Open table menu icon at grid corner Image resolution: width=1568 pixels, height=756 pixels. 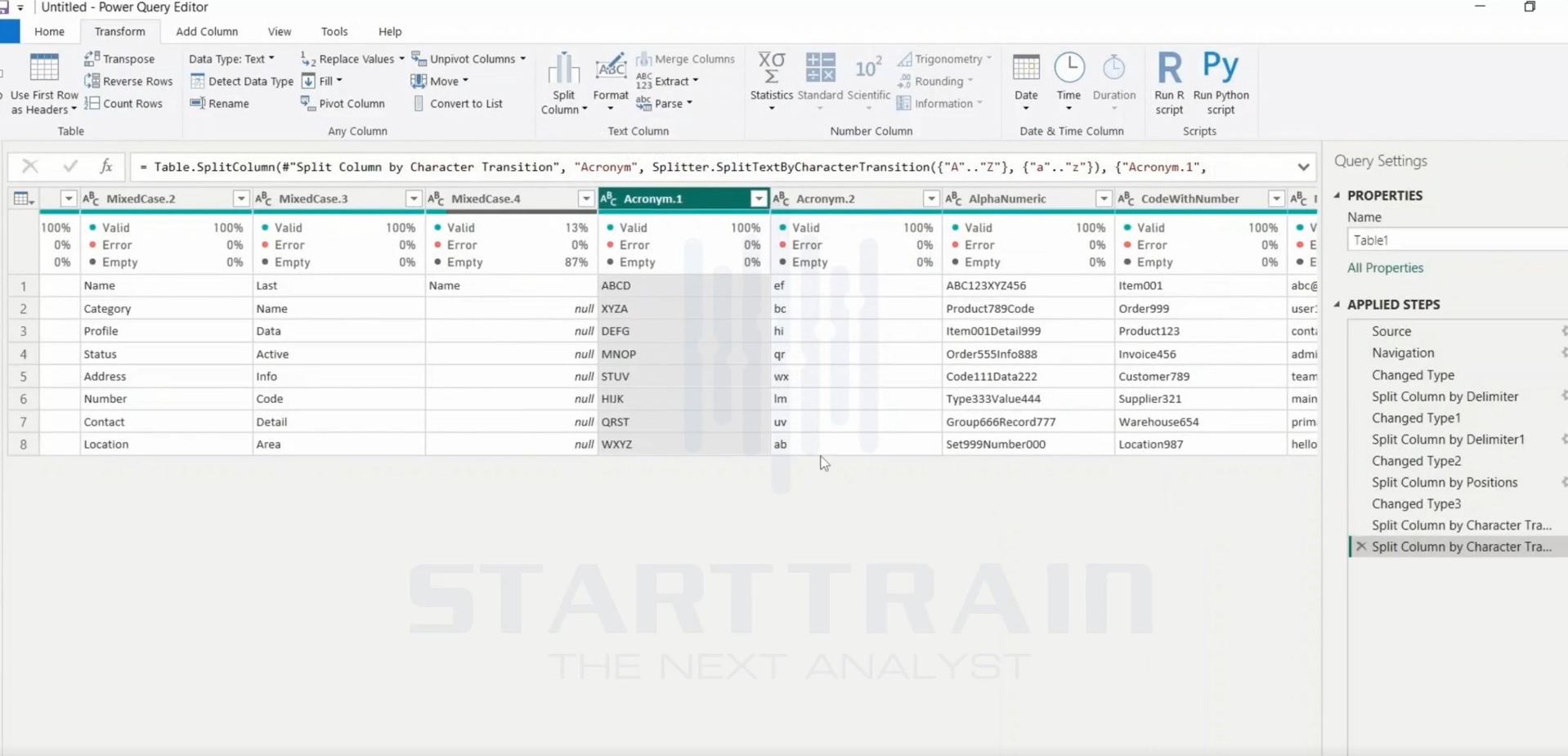point(23,199)
